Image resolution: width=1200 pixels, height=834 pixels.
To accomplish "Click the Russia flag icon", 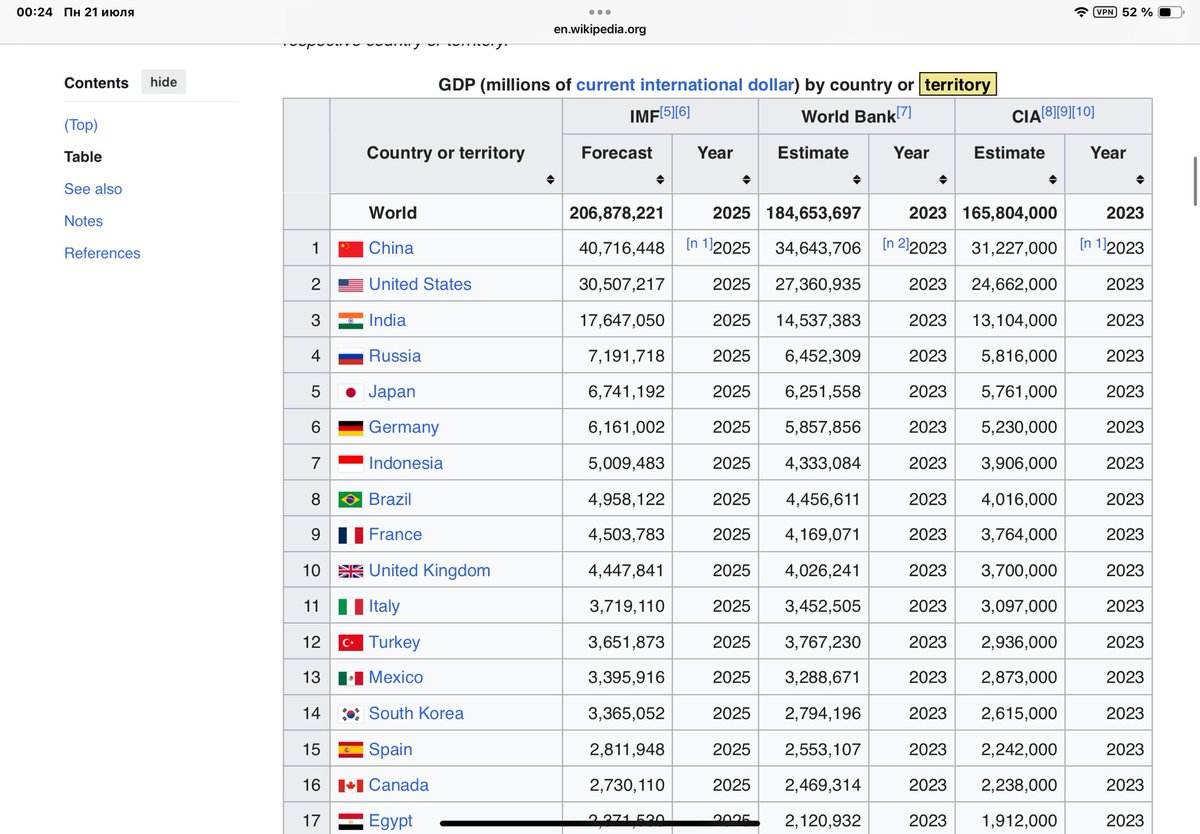I will click(x=350, y=357).
